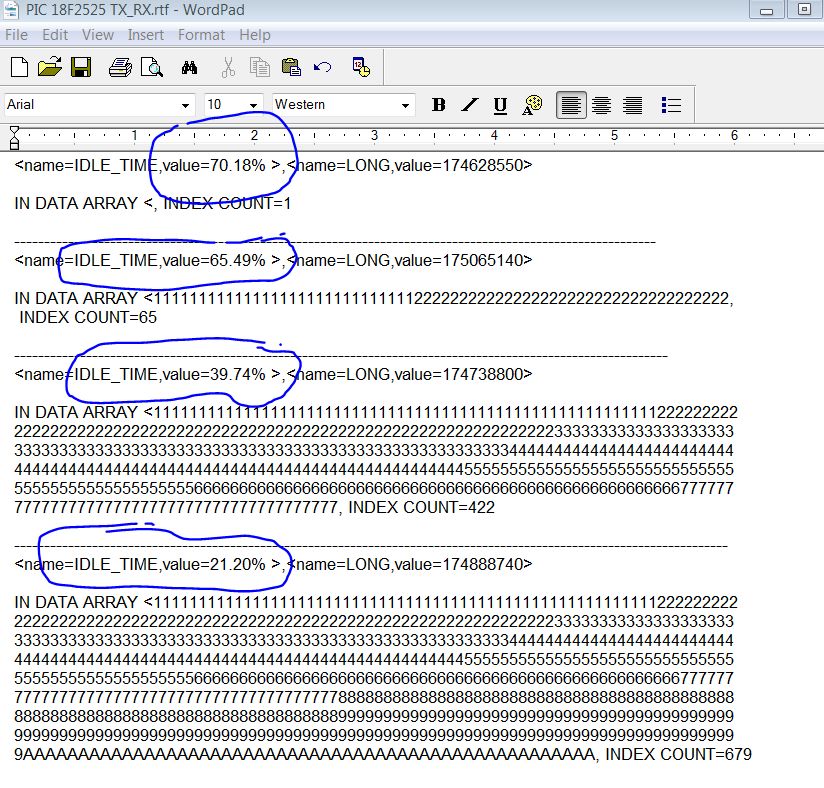Open the Insert menu
824x788 pixels.
click(146, 35)
